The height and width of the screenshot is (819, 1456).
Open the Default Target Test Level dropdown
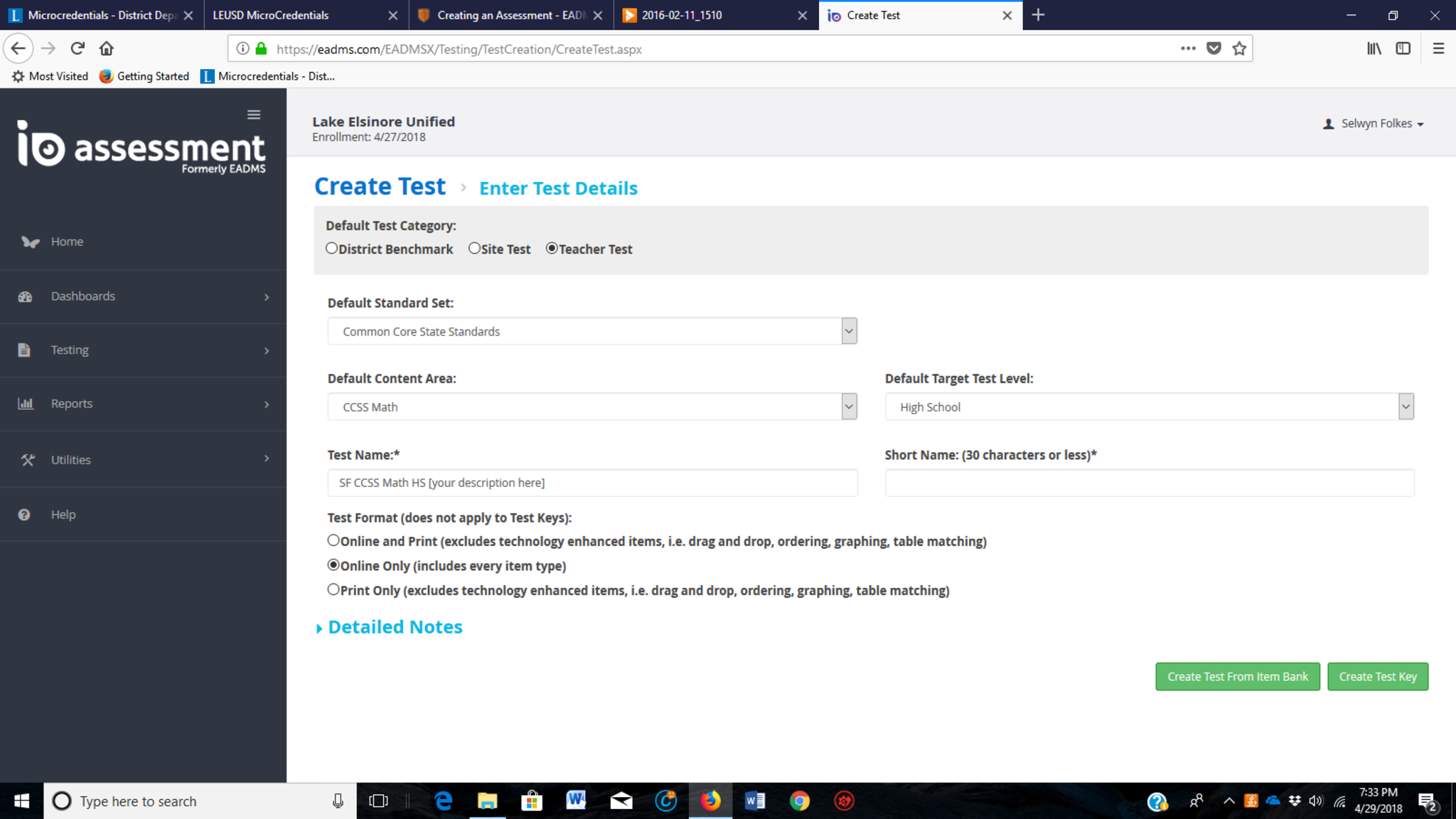1149,407
